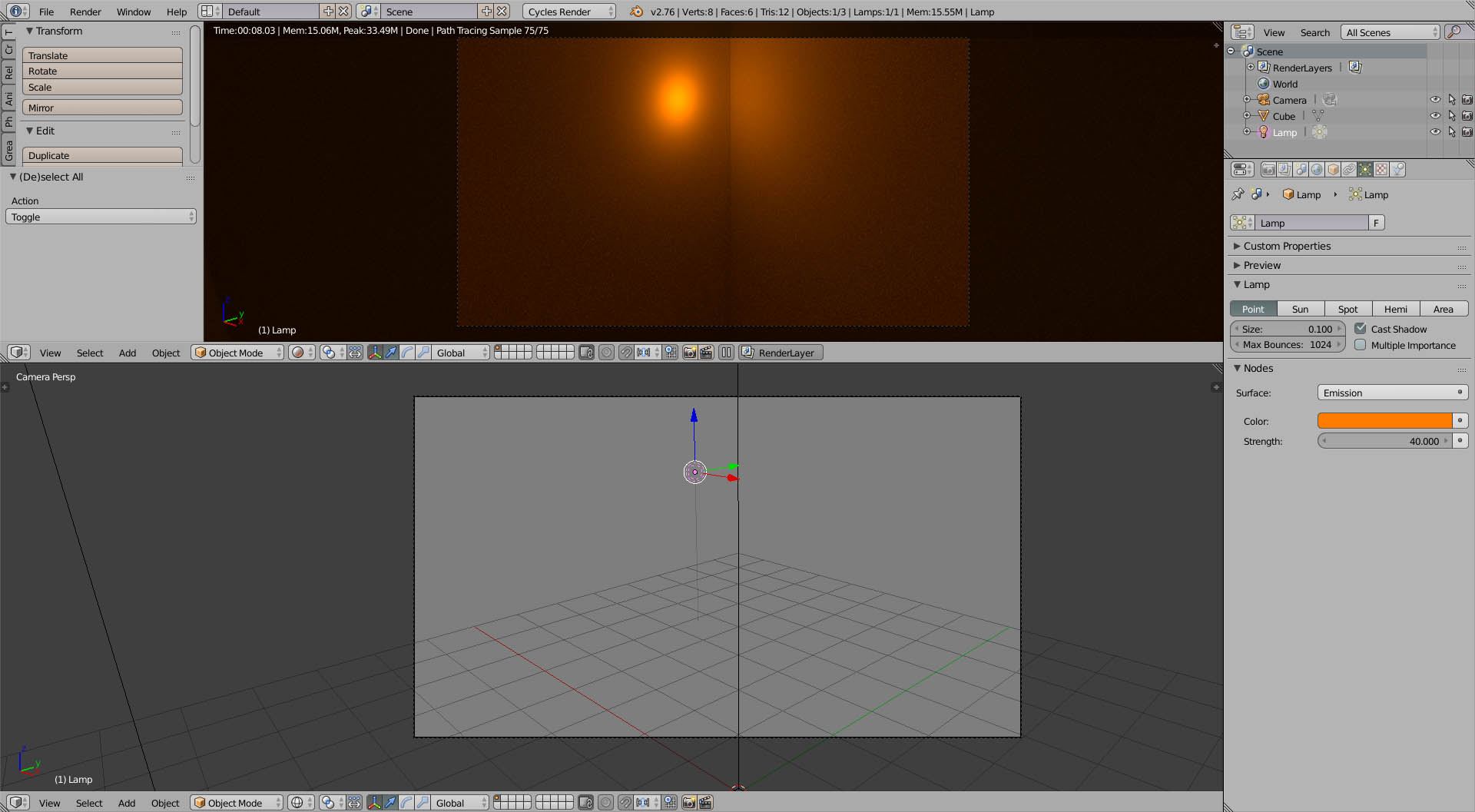
Task: Click the Lamp datablock name field
Action: point(1311,223)
